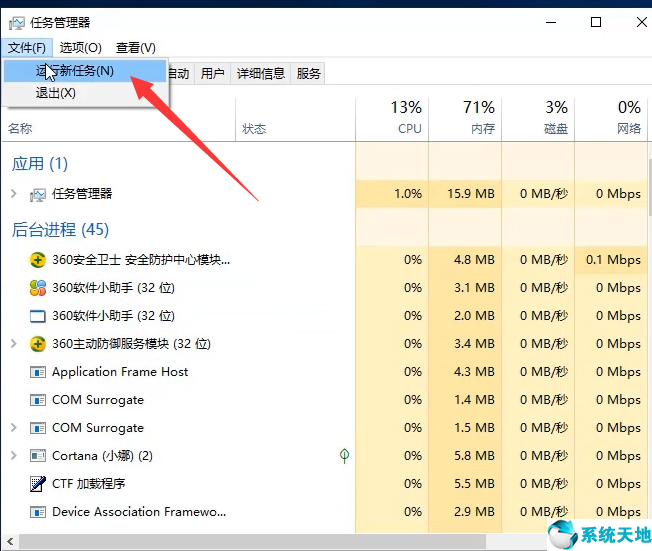Maximize the Task Manager window
652x551 pixels.
(x=596, y=22)
